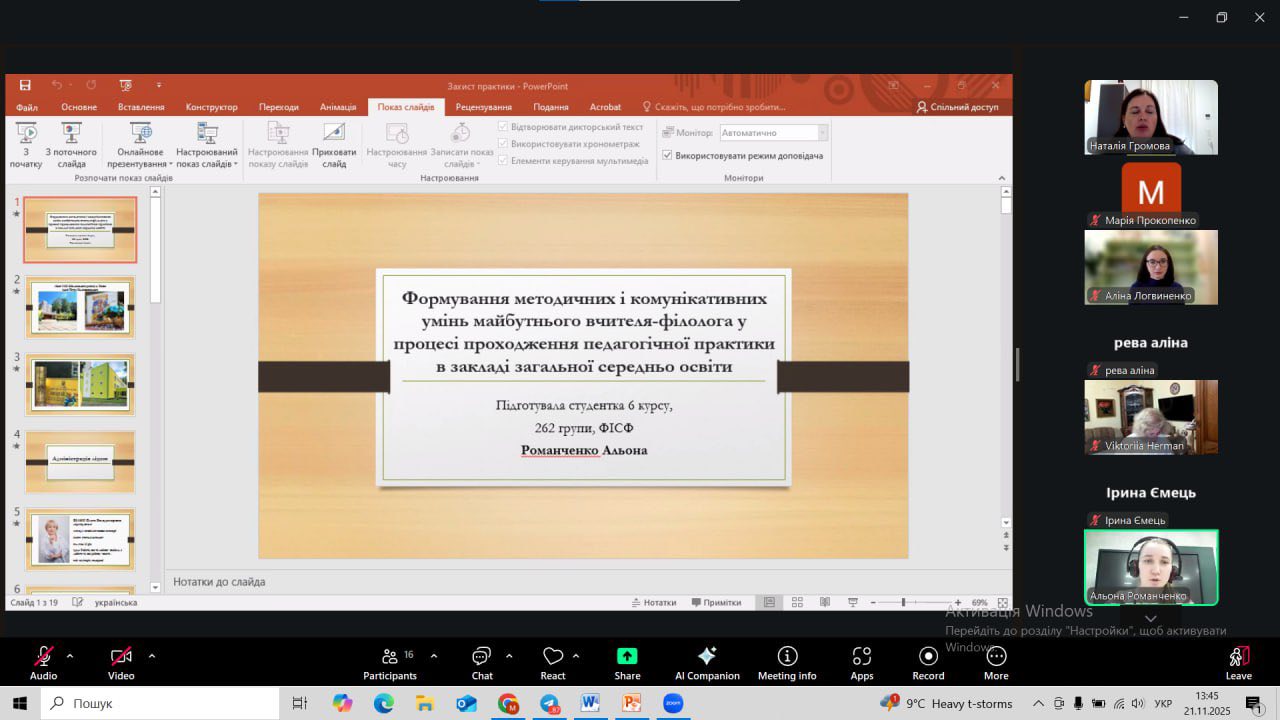
Task: Open the Zoom Apps panel
Action: pos(862,663)
